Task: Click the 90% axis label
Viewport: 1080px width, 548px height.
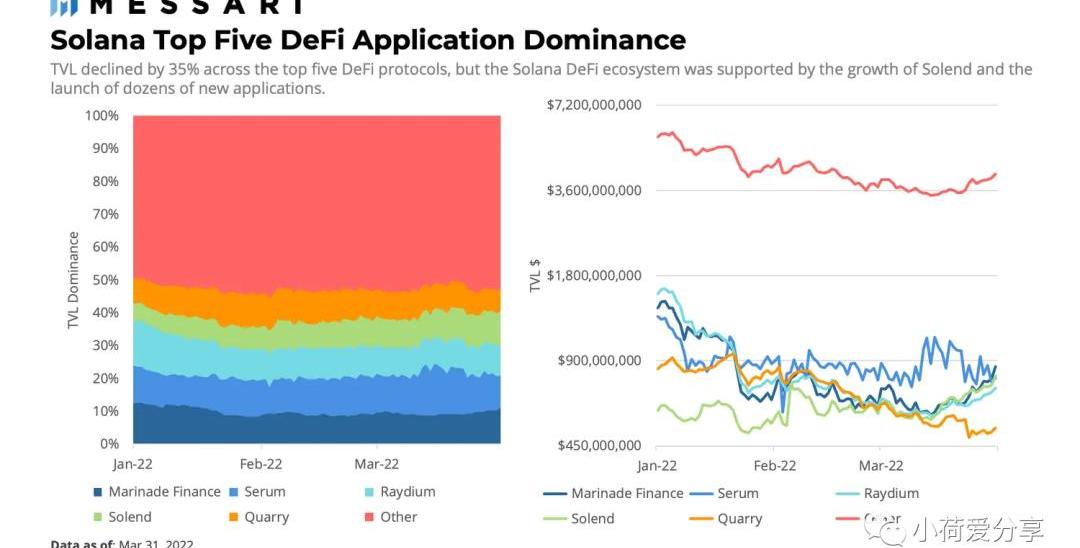Action: pyautogui.click(x=105, y=149)
